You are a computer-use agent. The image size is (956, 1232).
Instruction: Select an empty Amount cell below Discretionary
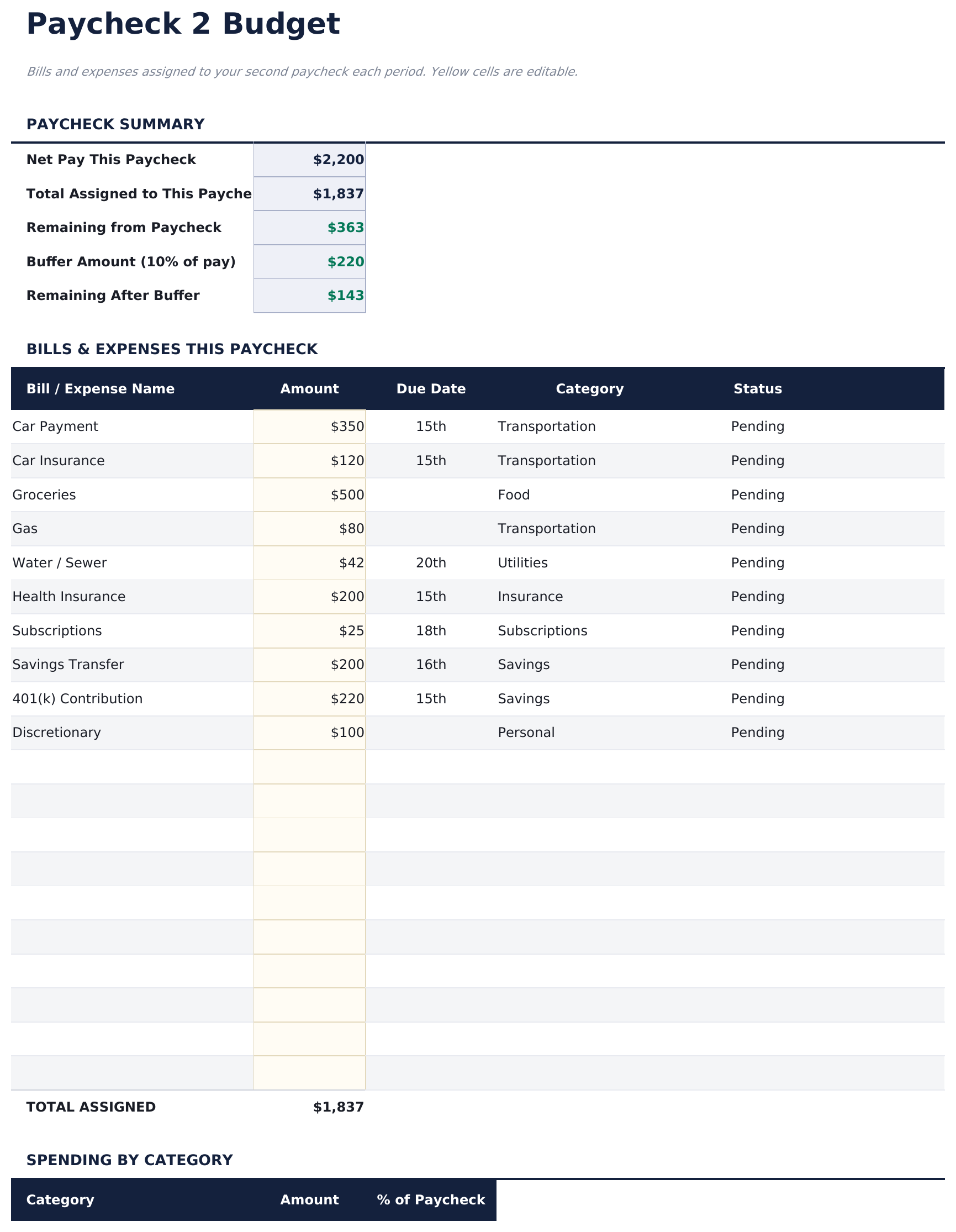pos(310,766)
